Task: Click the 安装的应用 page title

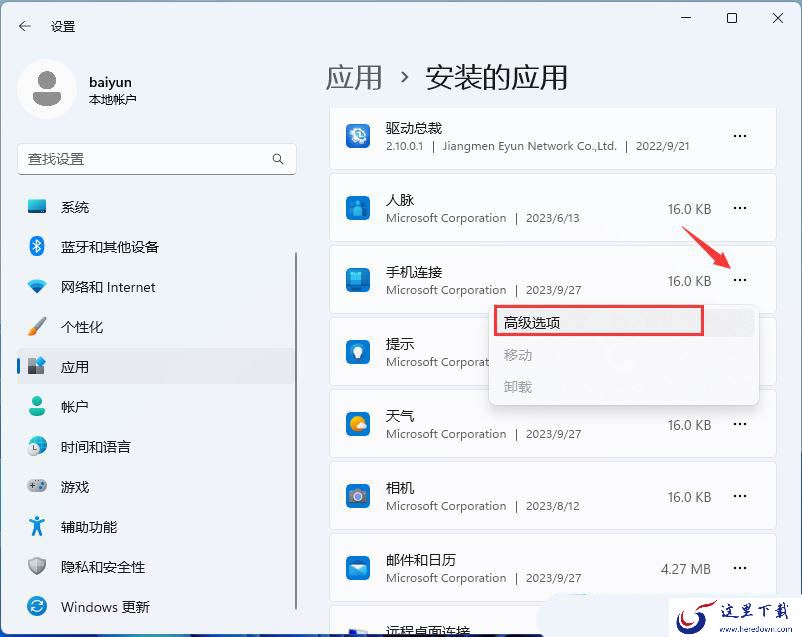Action: coord(496,78)
